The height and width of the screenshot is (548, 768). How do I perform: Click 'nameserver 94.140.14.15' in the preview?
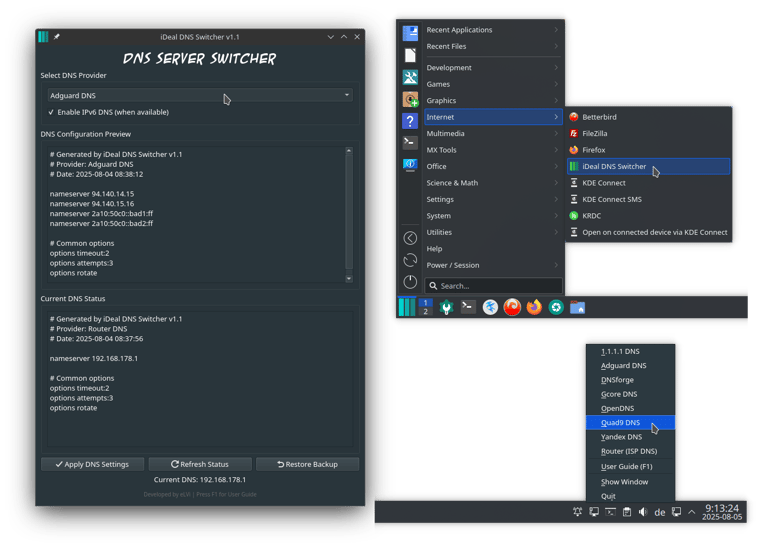[92, 194]
